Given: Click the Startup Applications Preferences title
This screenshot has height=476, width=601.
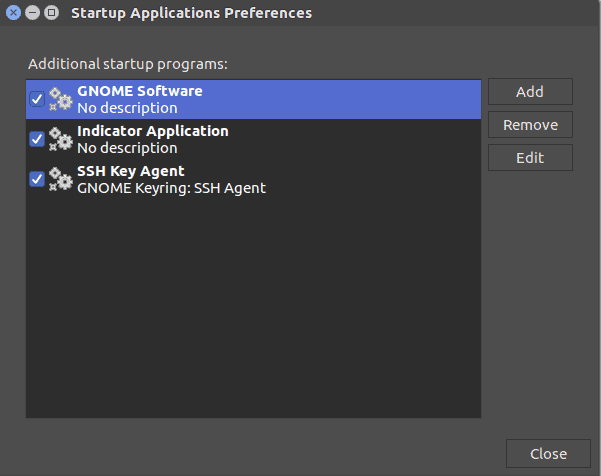Looking at the screenshot, I should point(192,13).
